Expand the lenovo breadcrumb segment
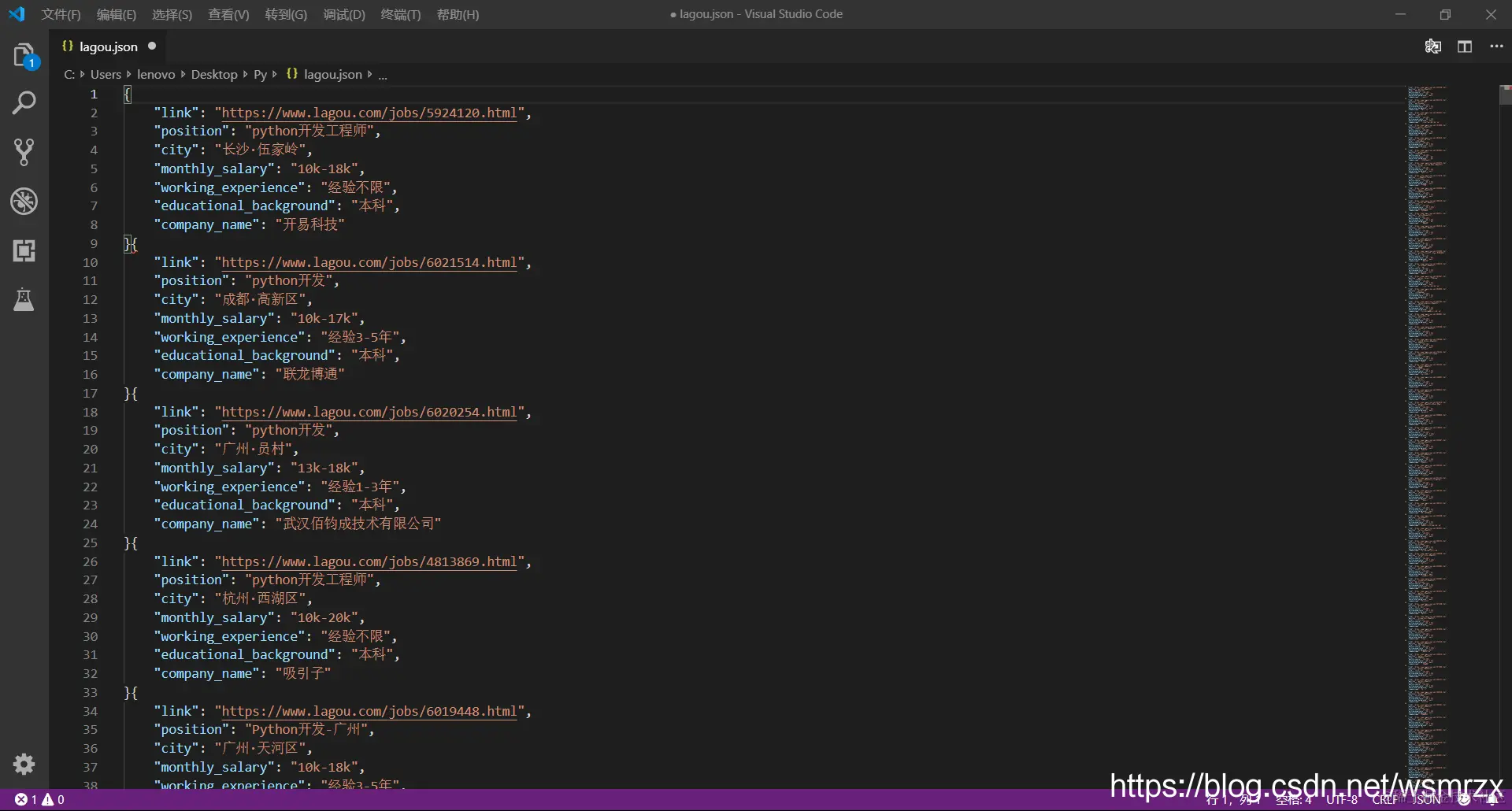 [x=156, y=74]
